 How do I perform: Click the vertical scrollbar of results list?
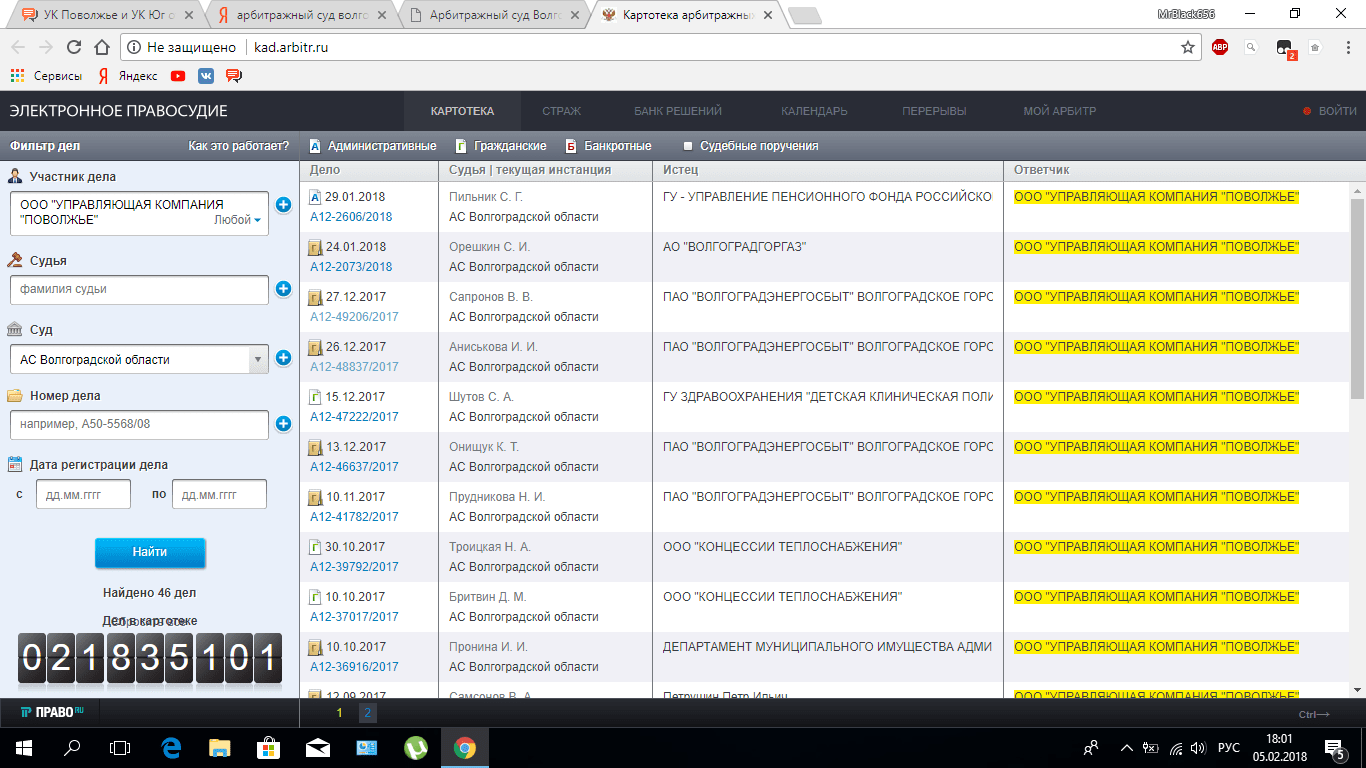pos(1357,300)
